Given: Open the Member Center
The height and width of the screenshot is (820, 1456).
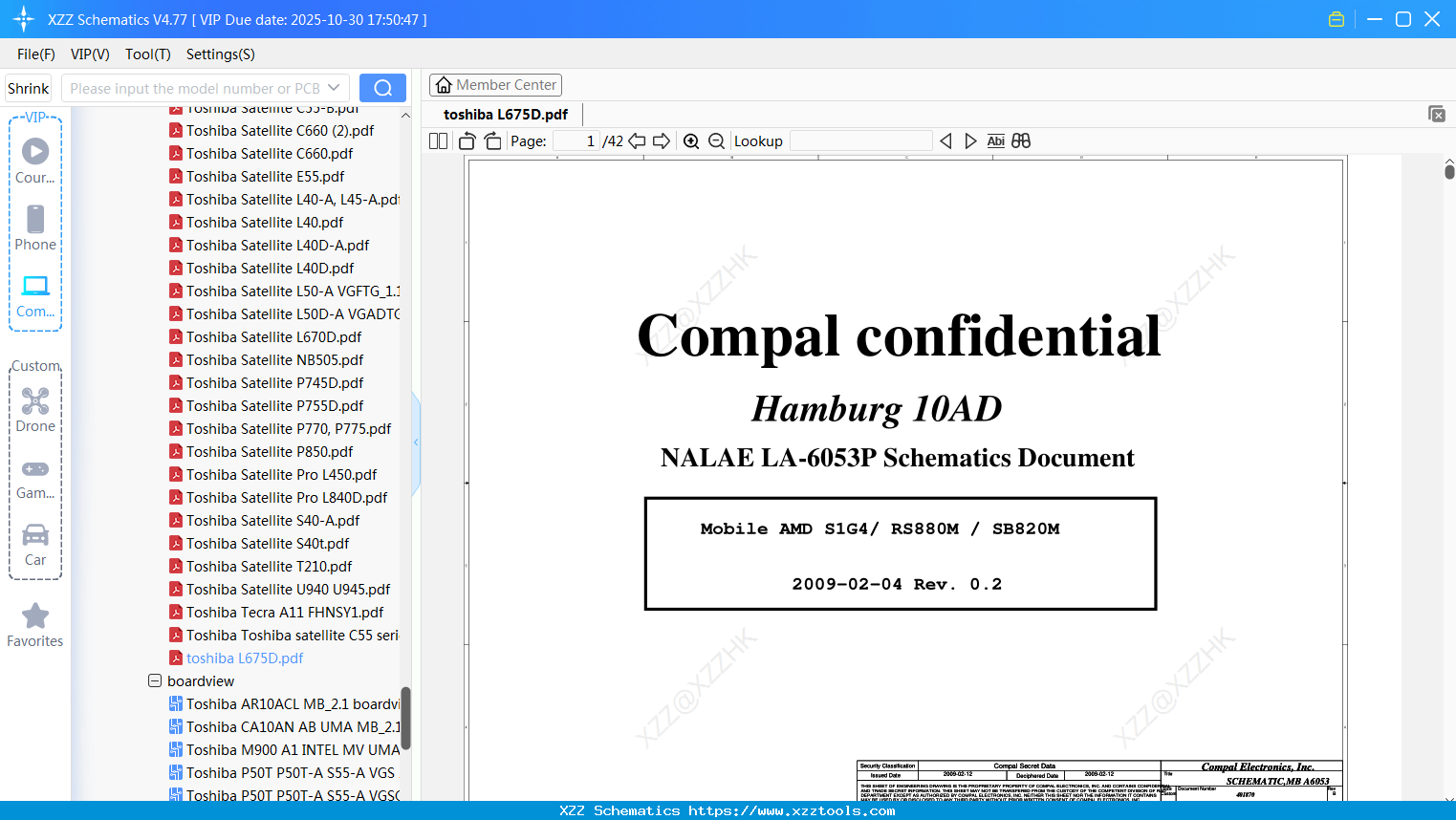Looking at the screenshot, I should tap(495, 85).
